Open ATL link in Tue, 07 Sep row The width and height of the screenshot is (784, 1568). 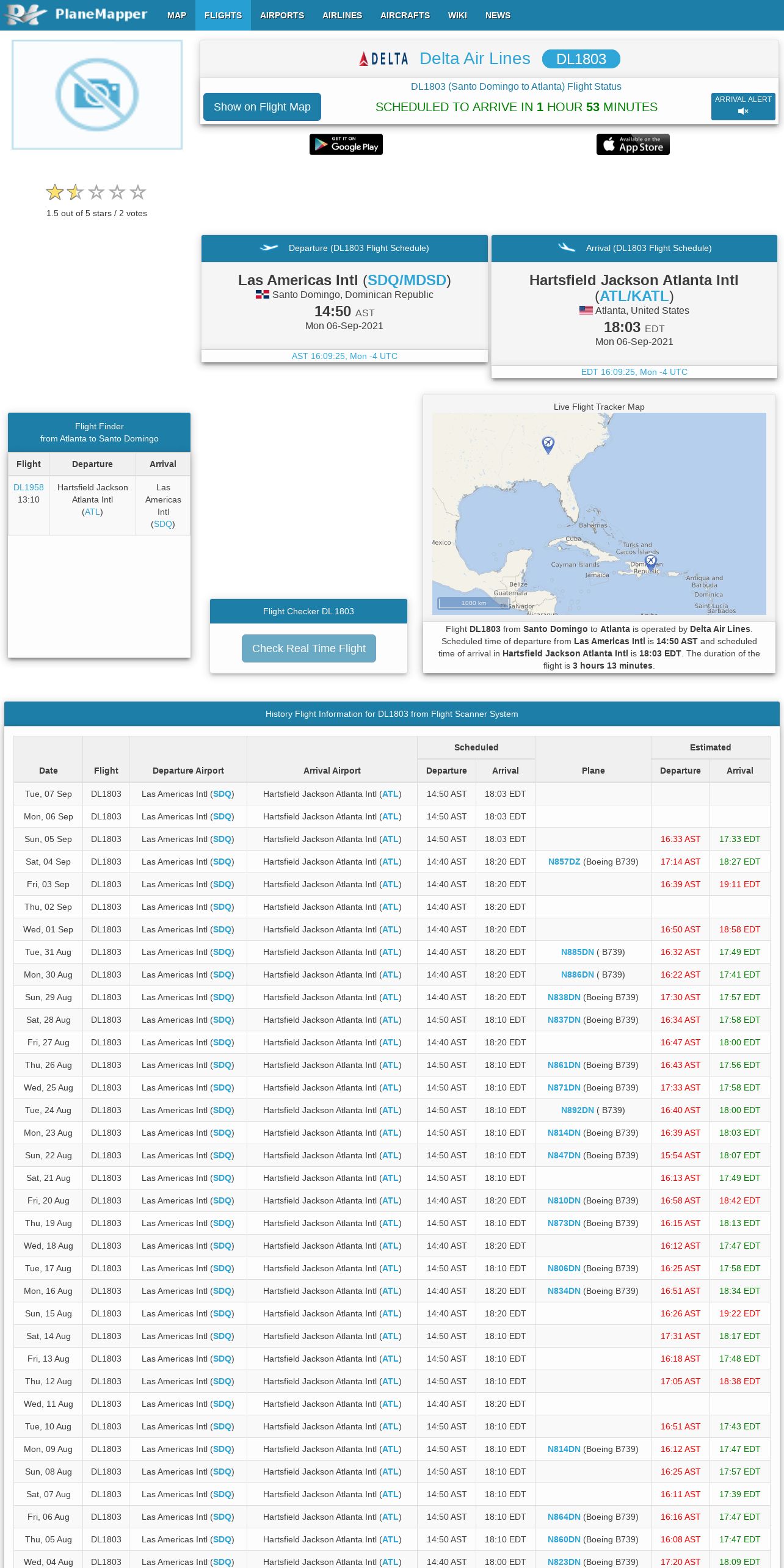pyautogui.click(x=391, y=794)
